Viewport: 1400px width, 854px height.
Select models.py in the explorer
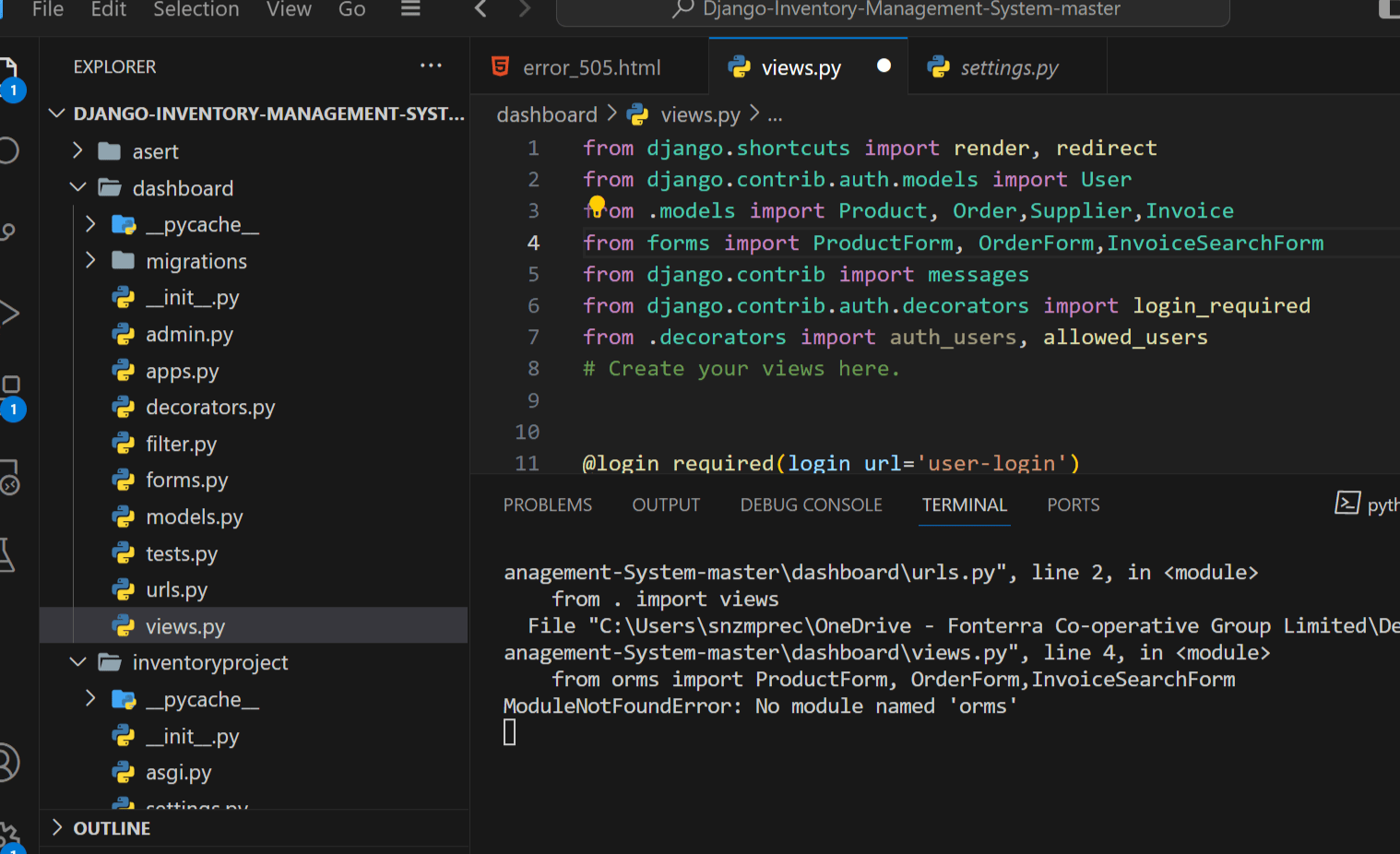tap(196, 516)
